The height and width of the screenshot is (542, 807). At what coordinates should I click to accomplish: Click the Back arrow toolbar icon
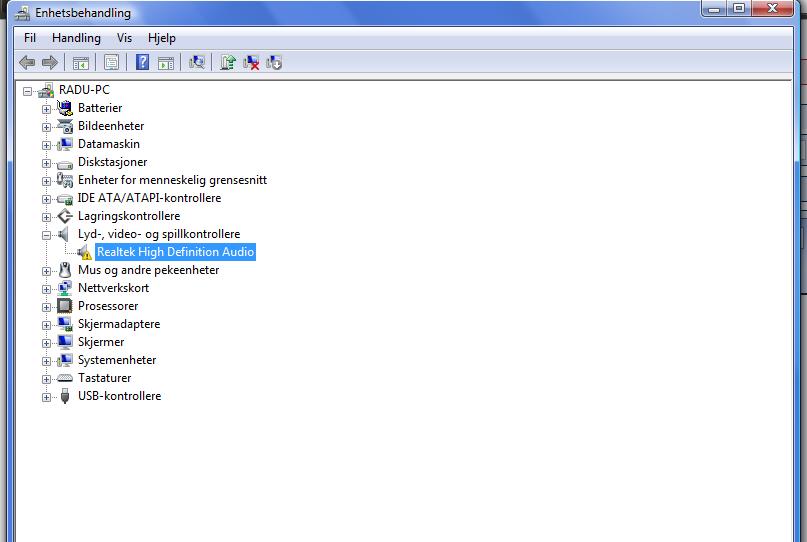tap(27, 63)
